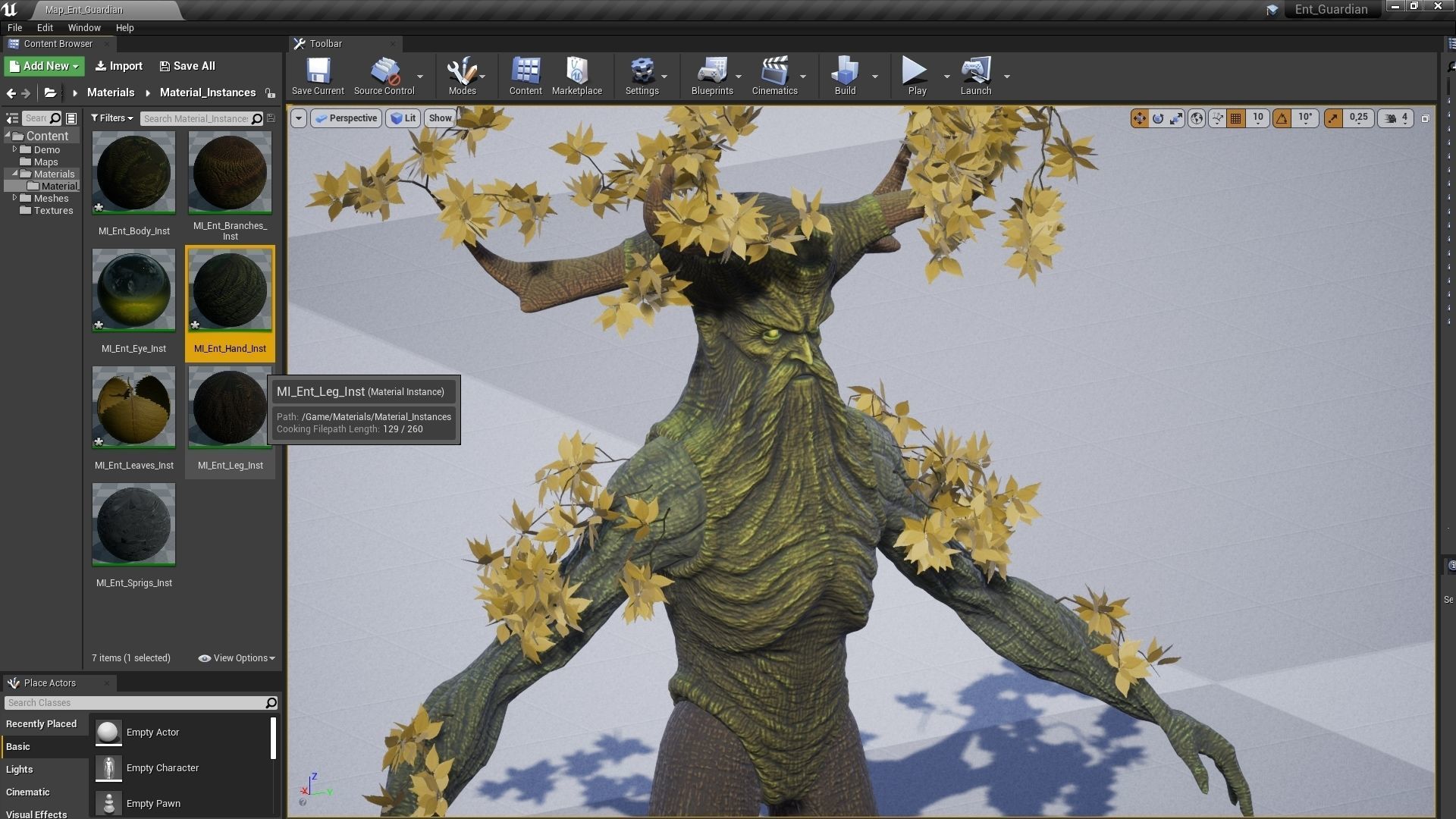
Task: Open the Modes toolbar button
Action: pyautogui.click(x=462, y=76)
